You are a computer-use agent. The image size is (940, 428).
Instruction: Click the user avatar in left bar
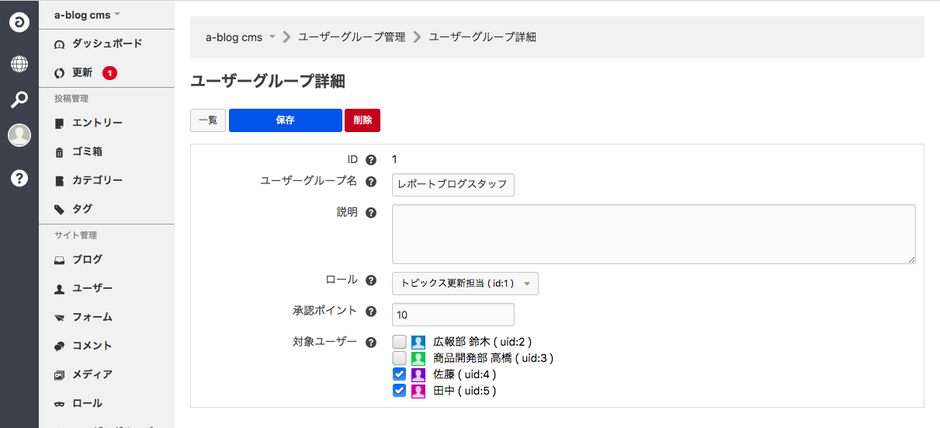pyautogui.click(x=19, y=136)
